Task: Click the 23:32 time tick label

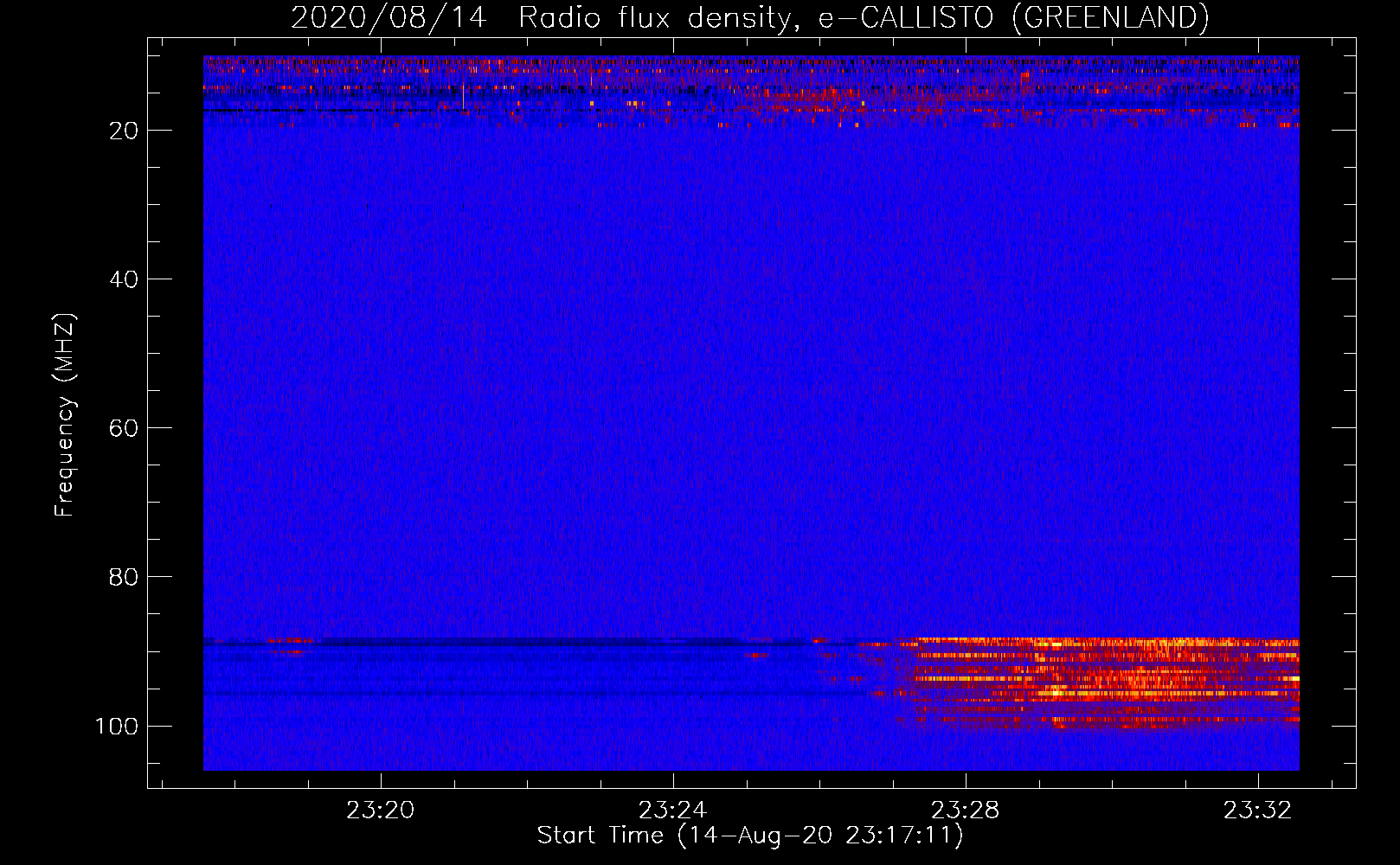Action: point(1257,811)
